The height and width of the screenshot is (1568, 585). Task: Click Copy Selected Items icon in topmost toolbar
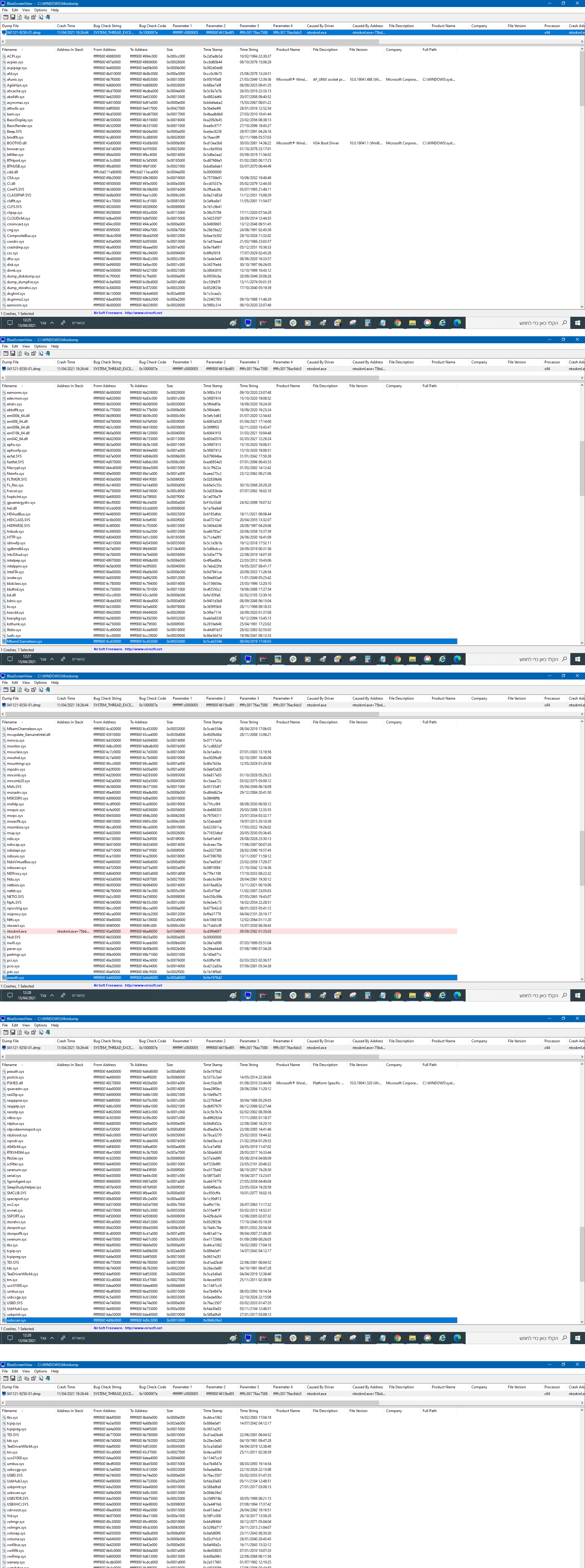[x=26, y=17]
